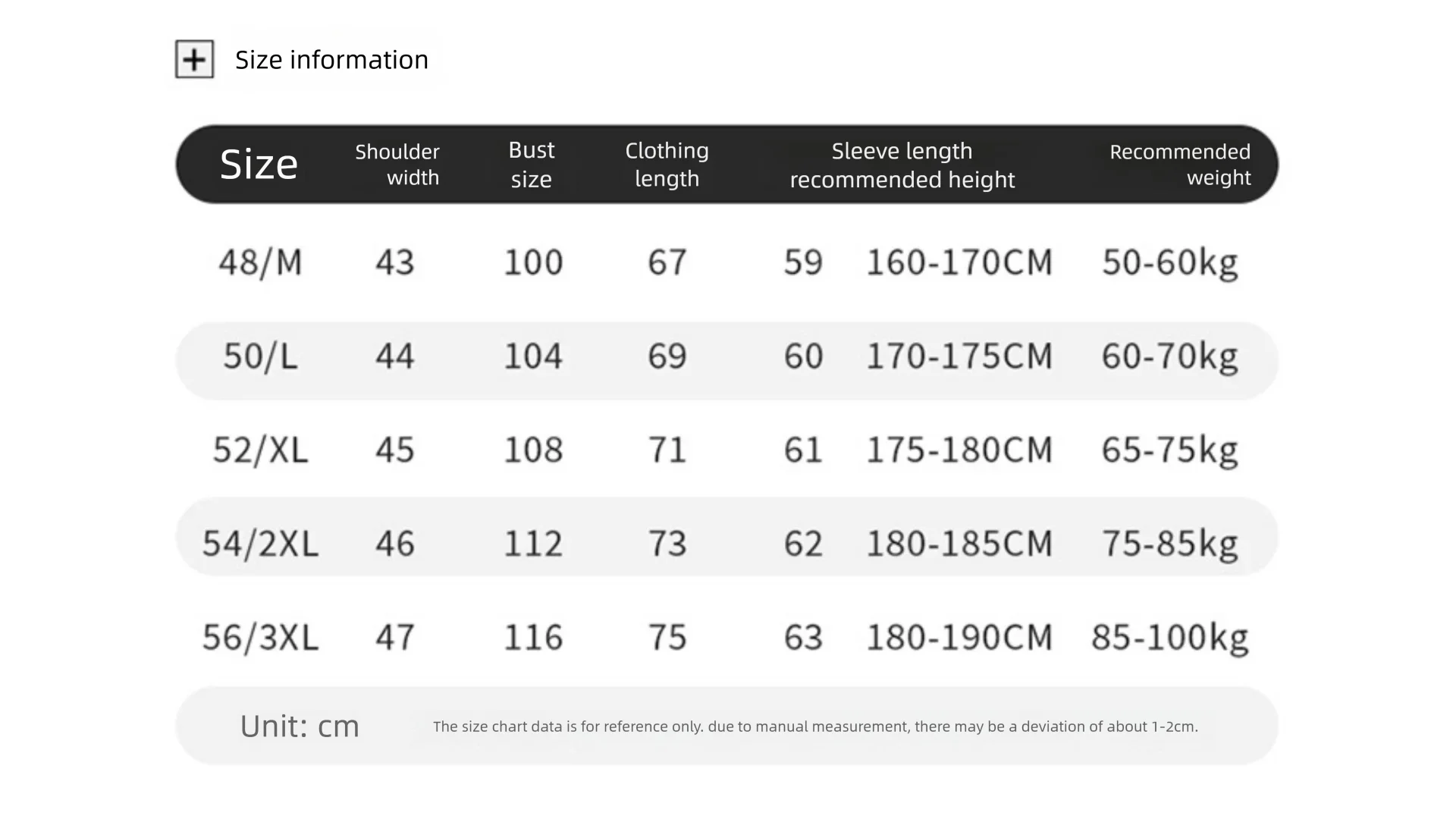This screenshot has width=1456, height=819.
Task: Click the 160-170CM height value
Action: tap(959, 262)
